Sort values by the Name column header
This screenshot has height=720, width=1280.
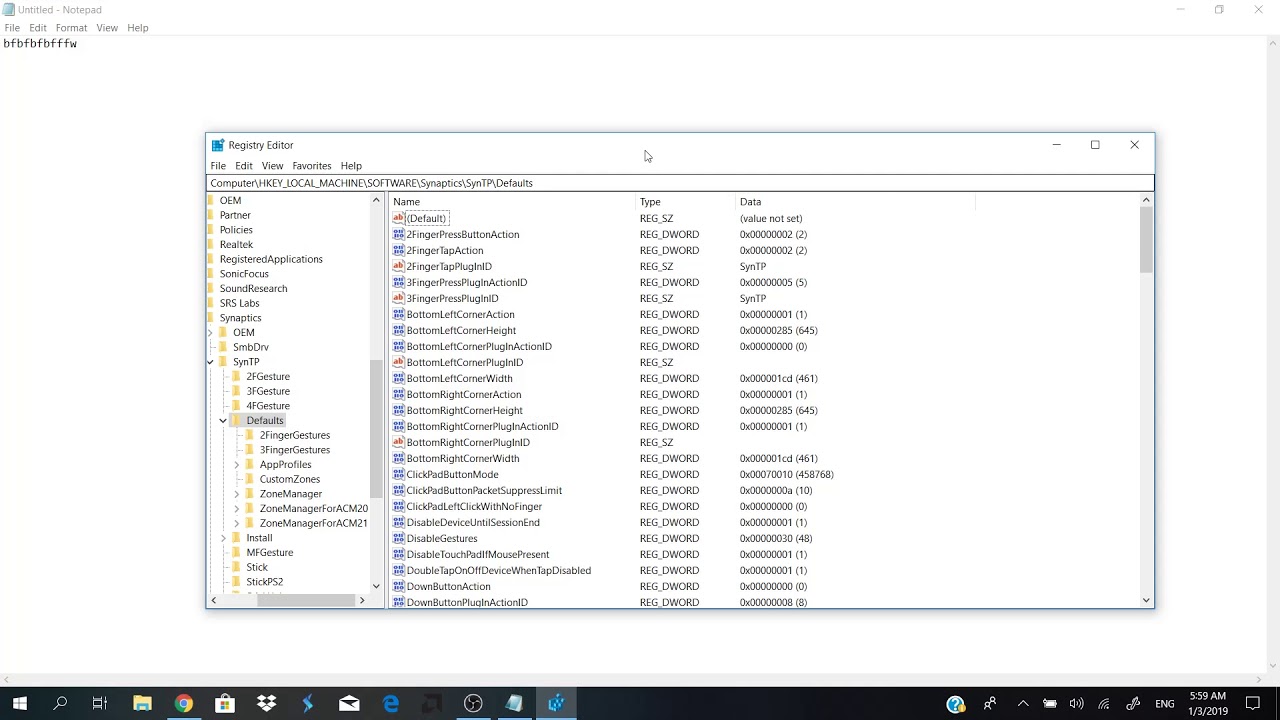point(512,202)
